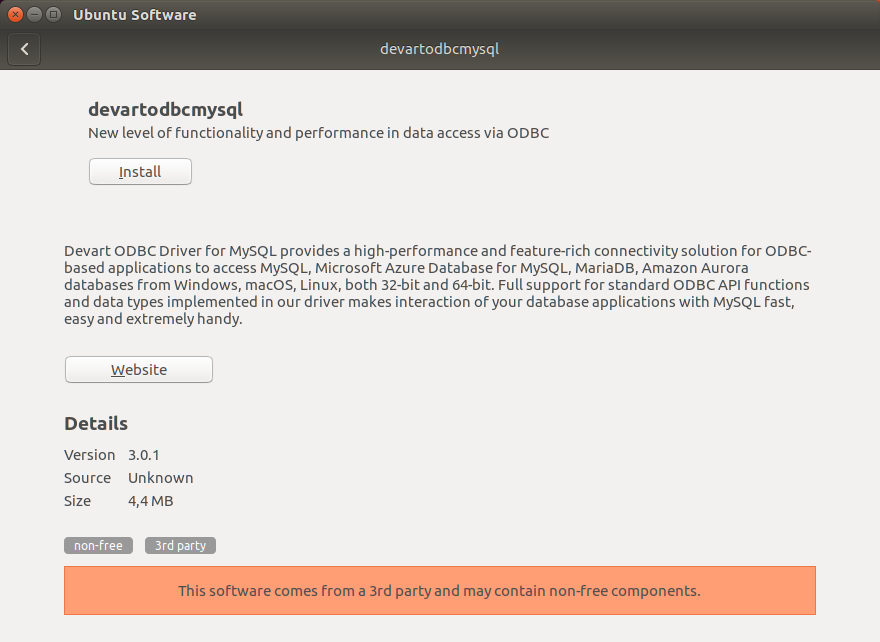The height and width of the screenshot is (642, 880).
Task: Open the devartodbcmysql Website
Action: tap(138, 369)
